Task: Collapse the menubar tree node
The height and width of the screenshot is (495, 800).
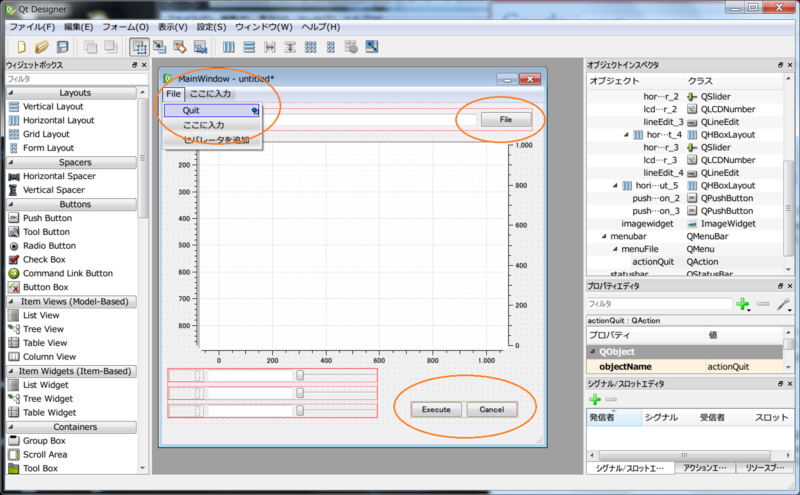Action: (604, 236)
